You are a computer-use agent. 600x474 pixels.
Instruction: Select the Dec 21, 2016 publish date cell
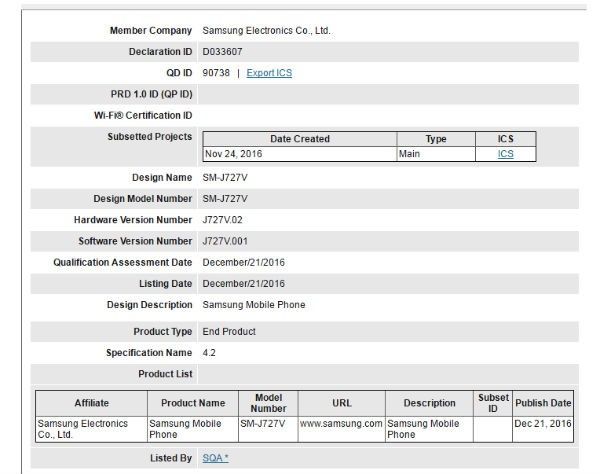pos(543,429)
